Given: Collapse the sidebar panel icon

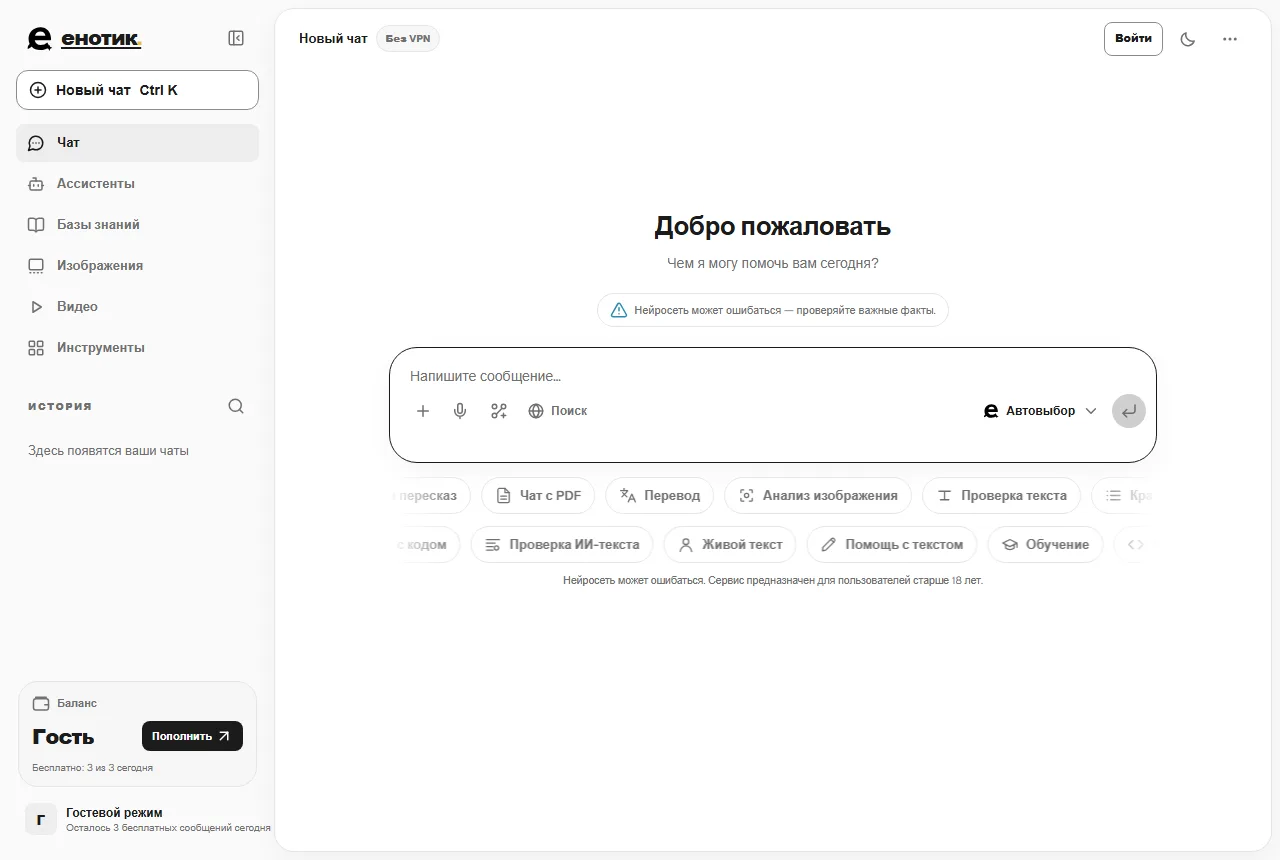Looking at the screenshot, I should 236,38.
